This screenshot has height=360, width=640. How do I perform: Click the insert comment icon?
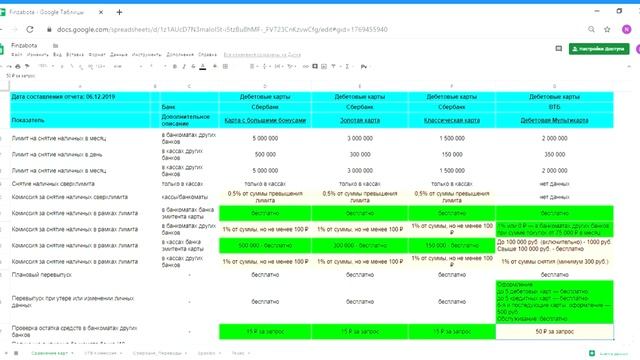(315, 66)
